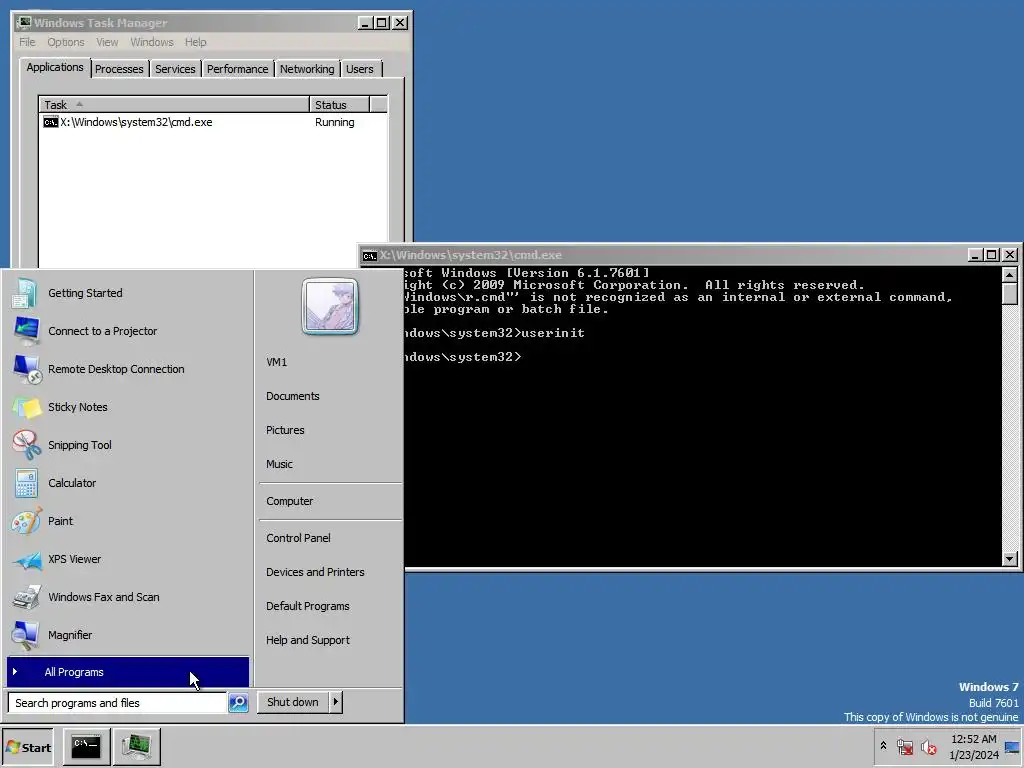Select cmd.exe task row in Task Manager
Viewport: 1024px width, 768px height.
click(213, 122)
